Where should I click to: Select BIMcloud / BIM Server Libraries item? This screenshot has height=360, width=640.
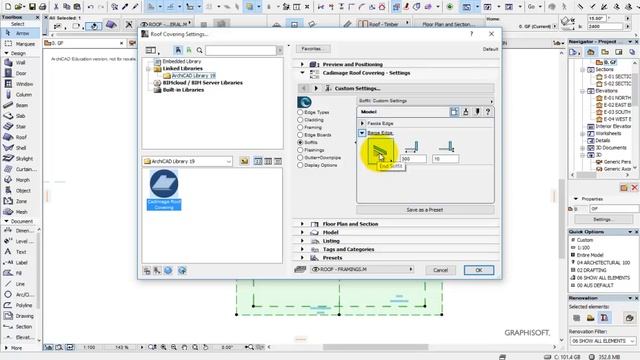(202, 83)
